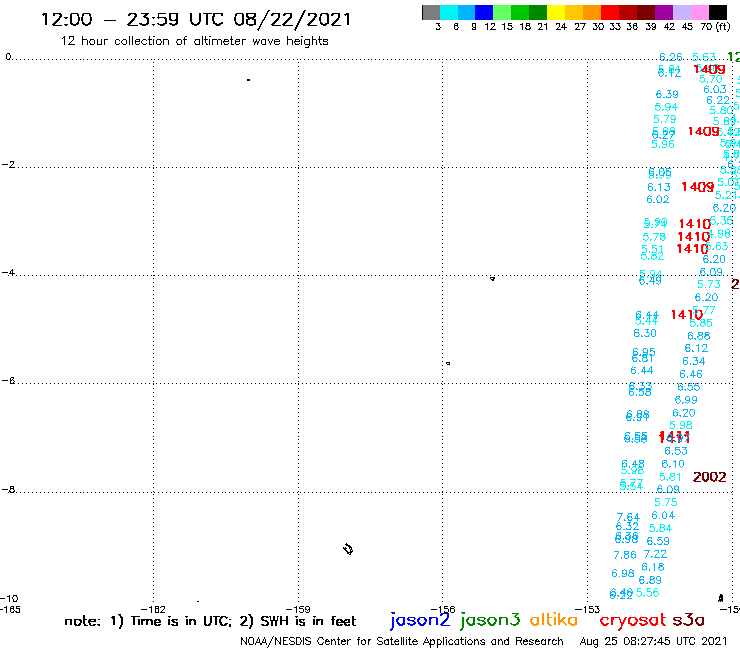Click the note about UTC time and SWH feet
Viewport: 740px width, 650px height.
pos(210,621)
